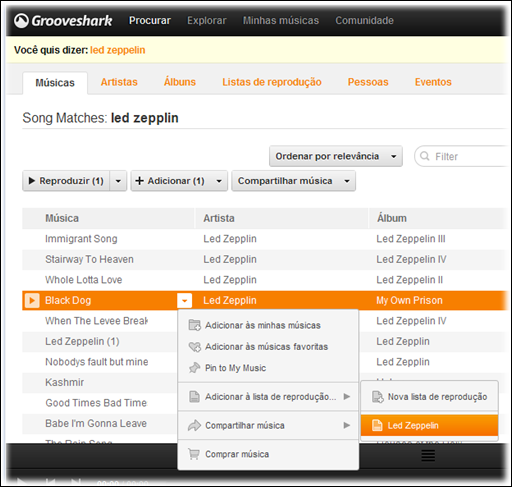Image resolution: width=512 pixels, height=487 pixels.
Task: Click the Grooveshark logo icon
Action: [21, 21]
